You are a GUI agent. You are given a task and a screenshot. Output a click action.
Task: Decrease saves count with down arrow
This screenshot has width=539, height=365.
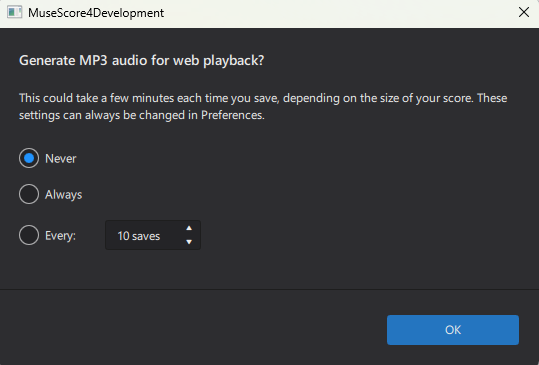coord(189,242)
